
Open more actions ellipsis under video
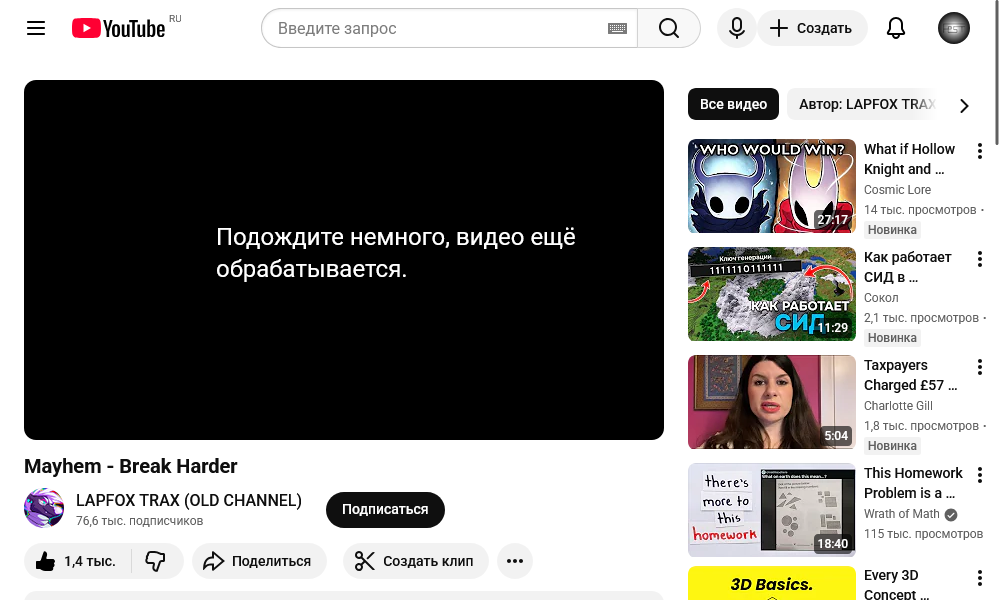(515, 561)
